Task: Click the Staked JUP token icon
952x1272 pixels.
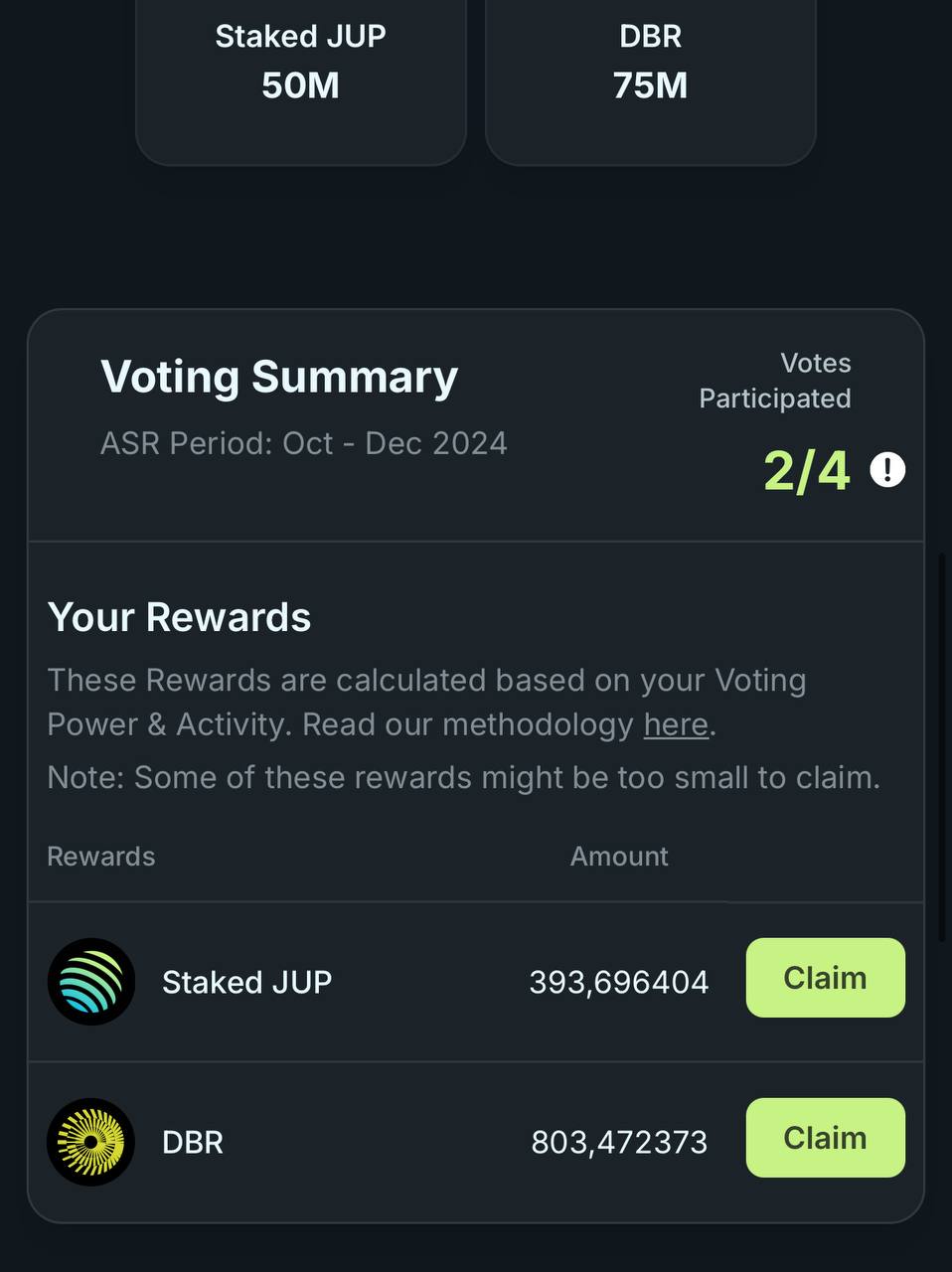Action: [x=91, y=982]
